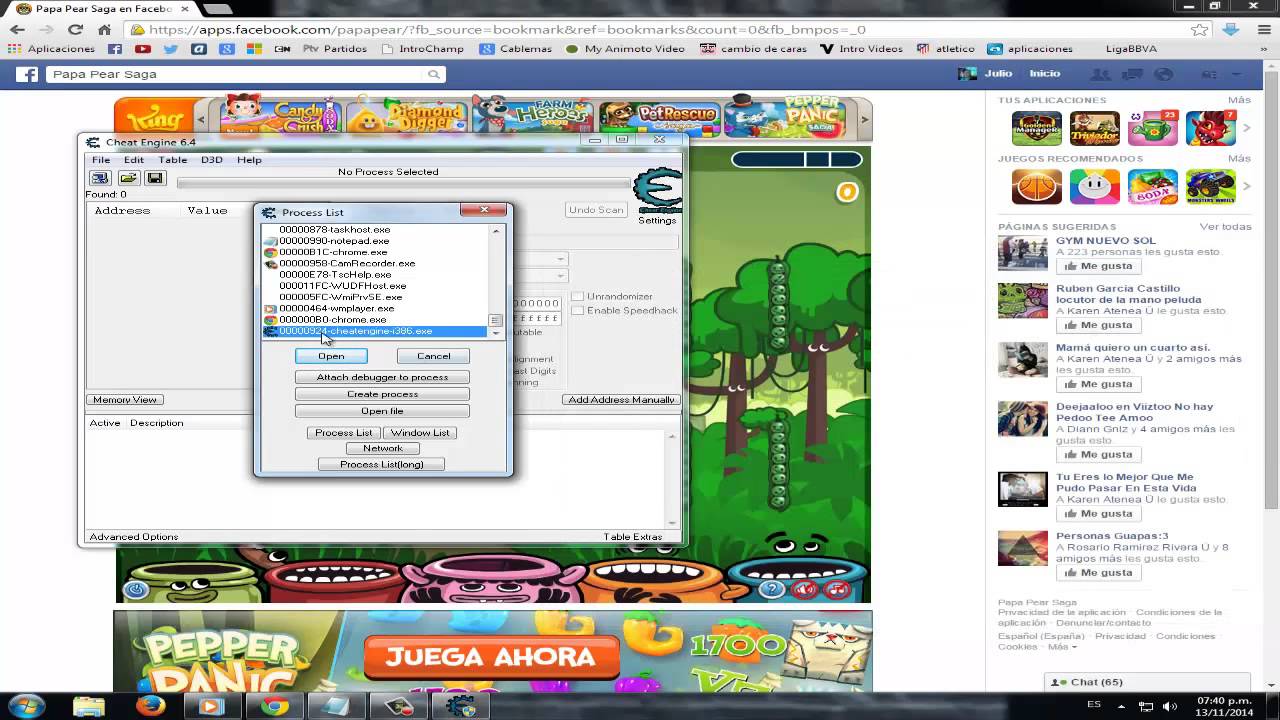The image size is (1280, 720).
Task: Click the Chrome icon in the taskbar
Action: pos(274,706)
